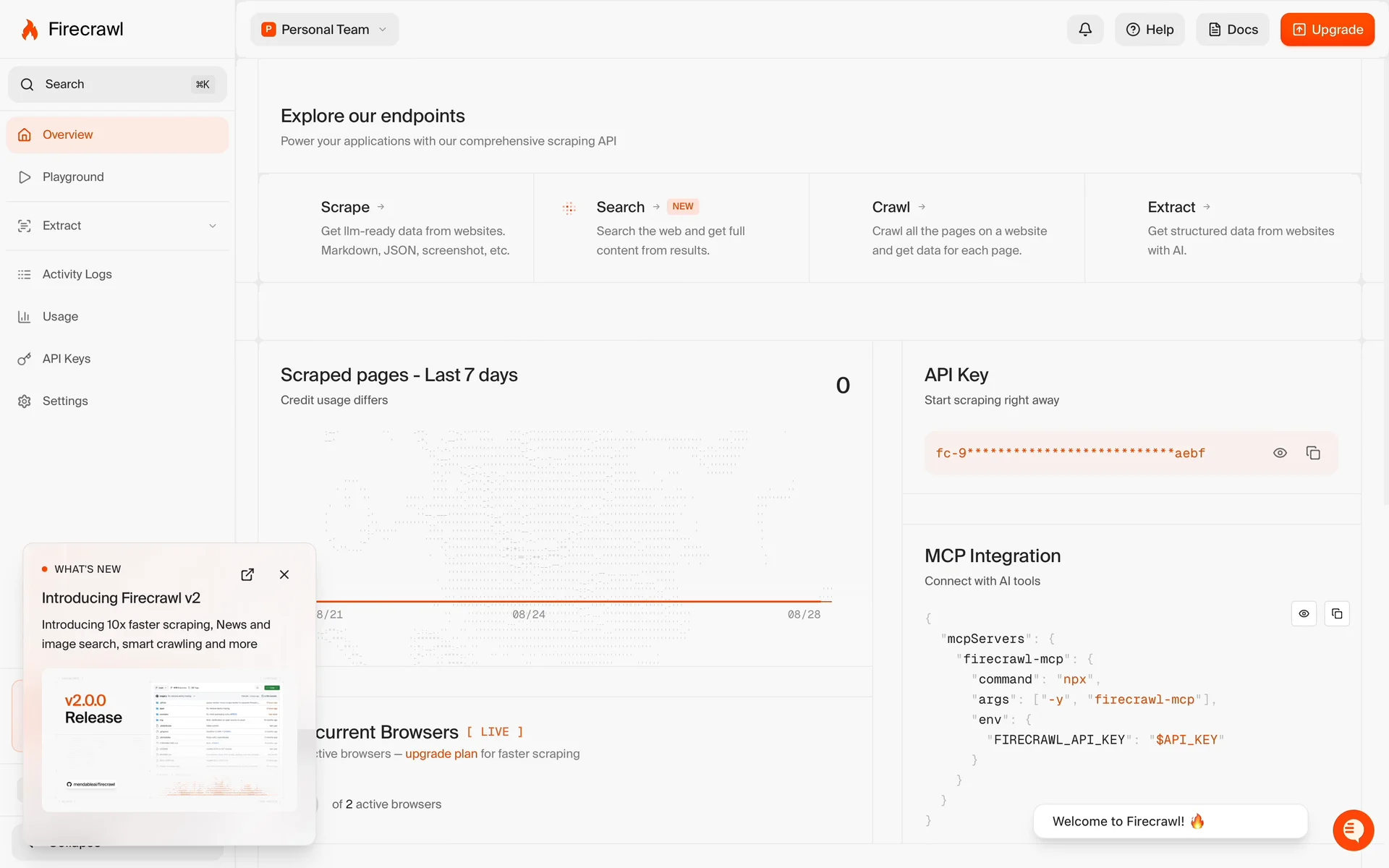Click the sidebar Search field

click(117, 85)
